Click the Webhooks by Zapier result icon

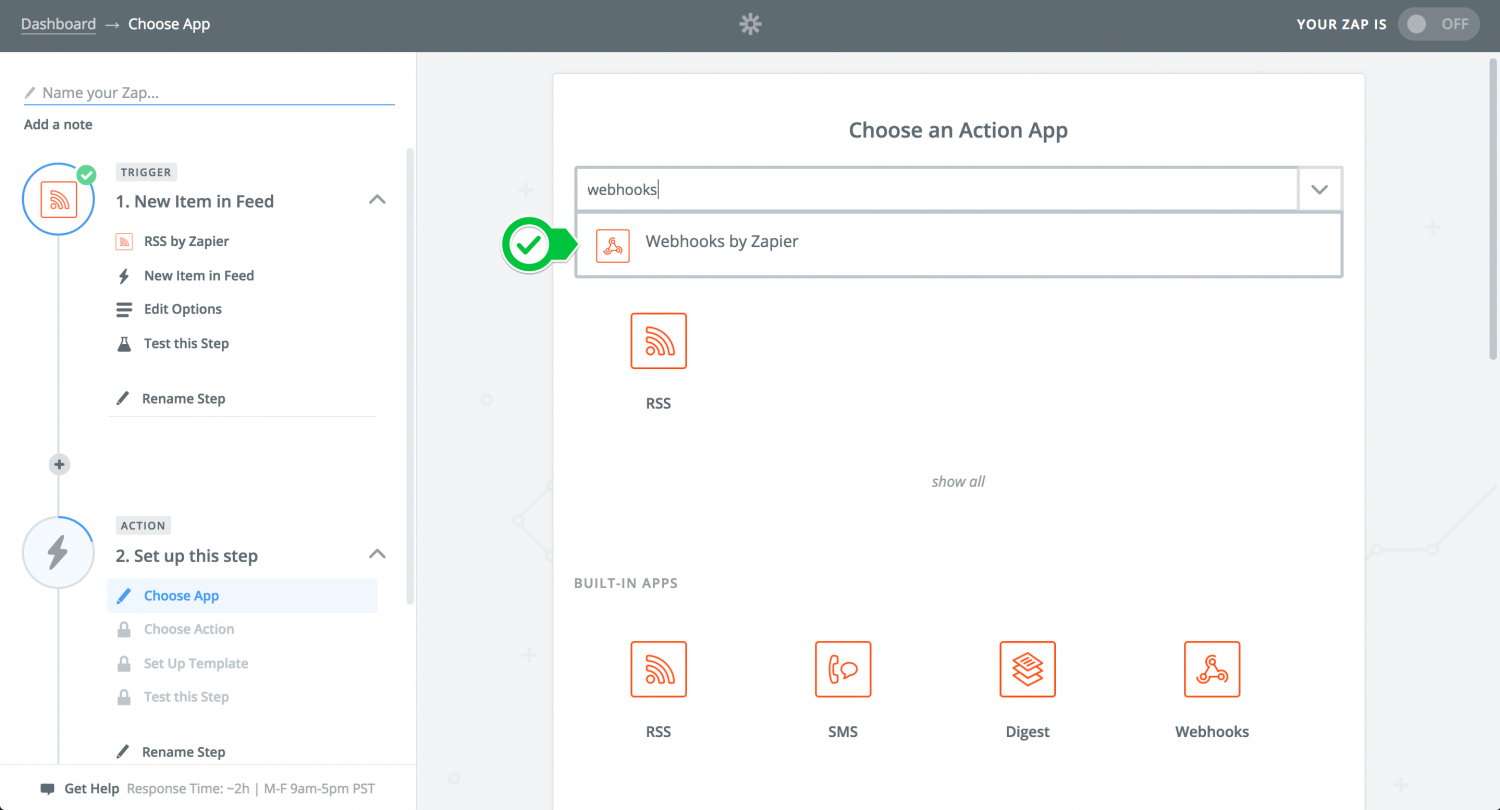coord(612,245)
